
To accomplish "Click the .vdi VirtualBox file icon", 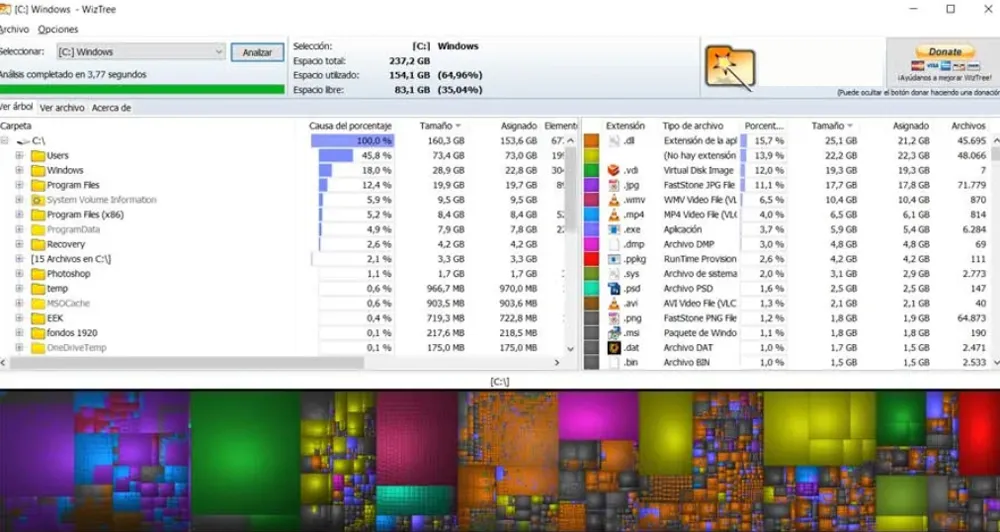I will pyautogui.click(x=614, y=170).
